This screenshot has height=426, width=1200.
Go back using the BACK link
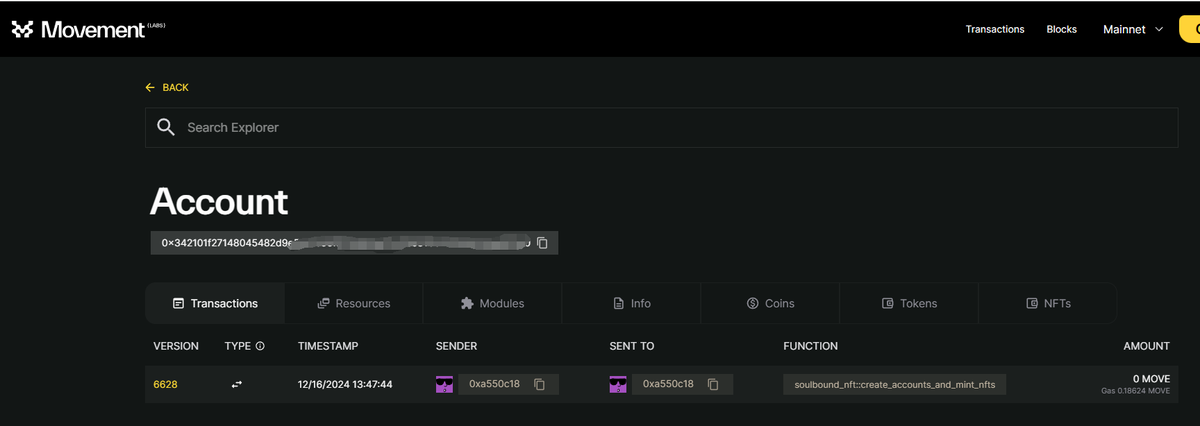point(167,87)
